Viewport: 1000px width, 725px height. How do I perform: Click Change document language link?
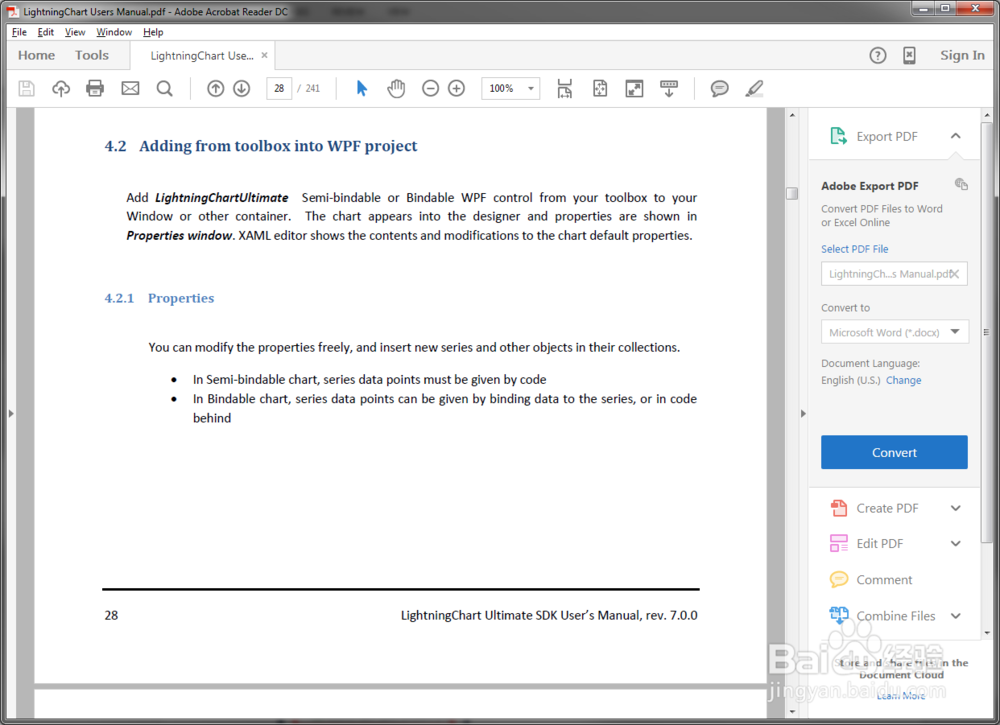903,380
